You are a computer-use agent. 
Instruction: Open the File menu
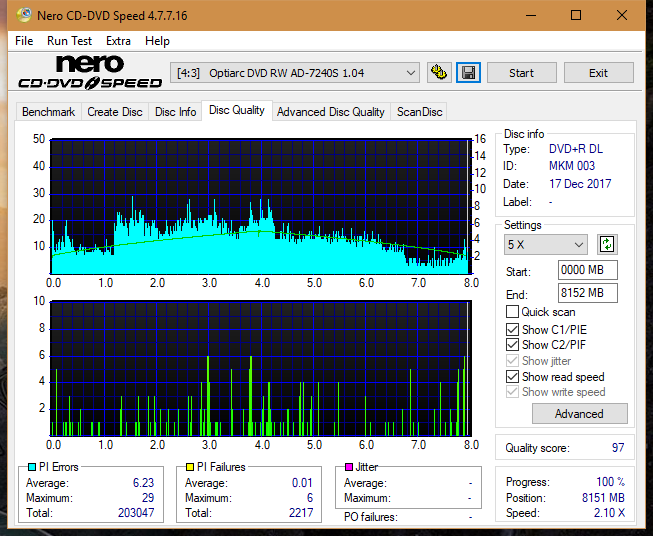point(24,41)
